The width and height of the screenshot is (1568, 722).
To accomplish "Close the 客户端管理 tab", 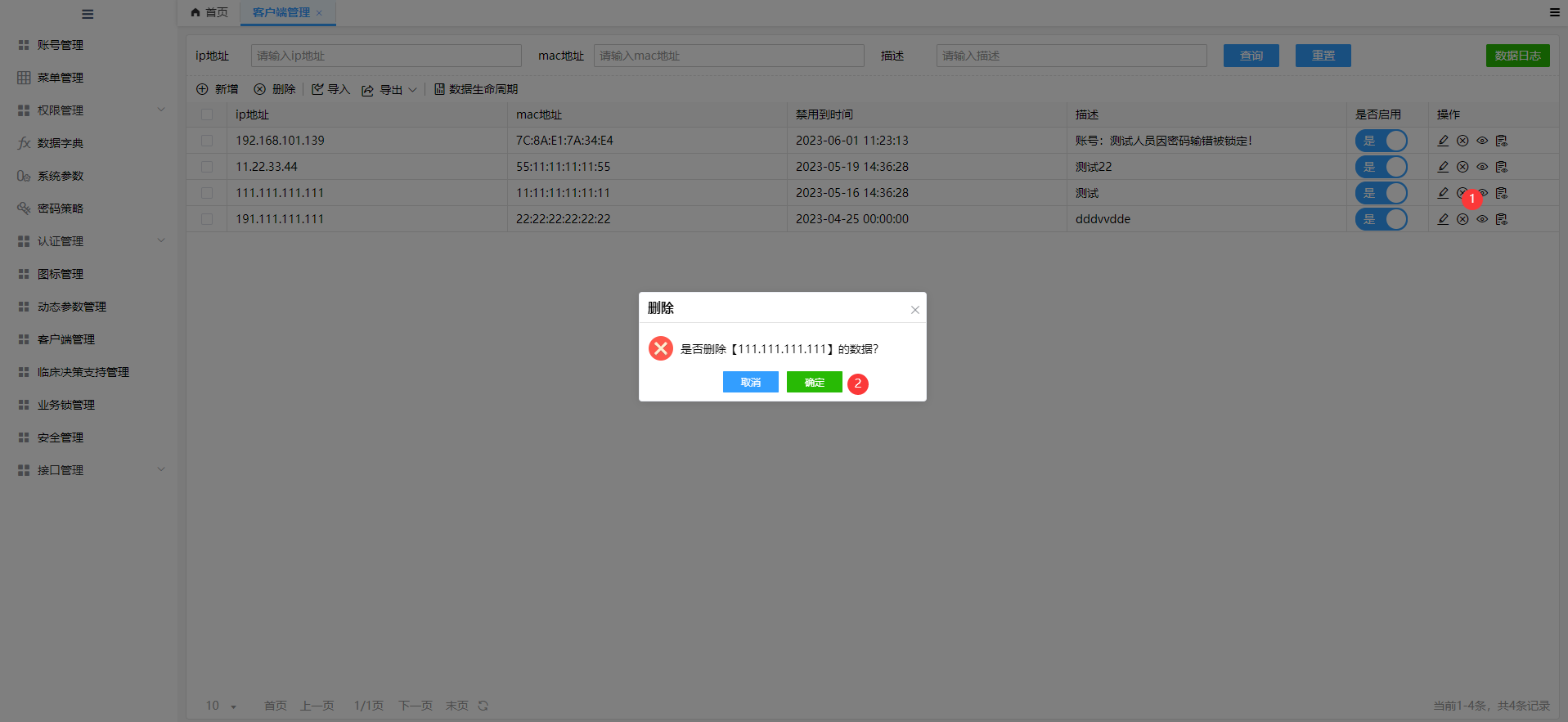I will 319,12.
